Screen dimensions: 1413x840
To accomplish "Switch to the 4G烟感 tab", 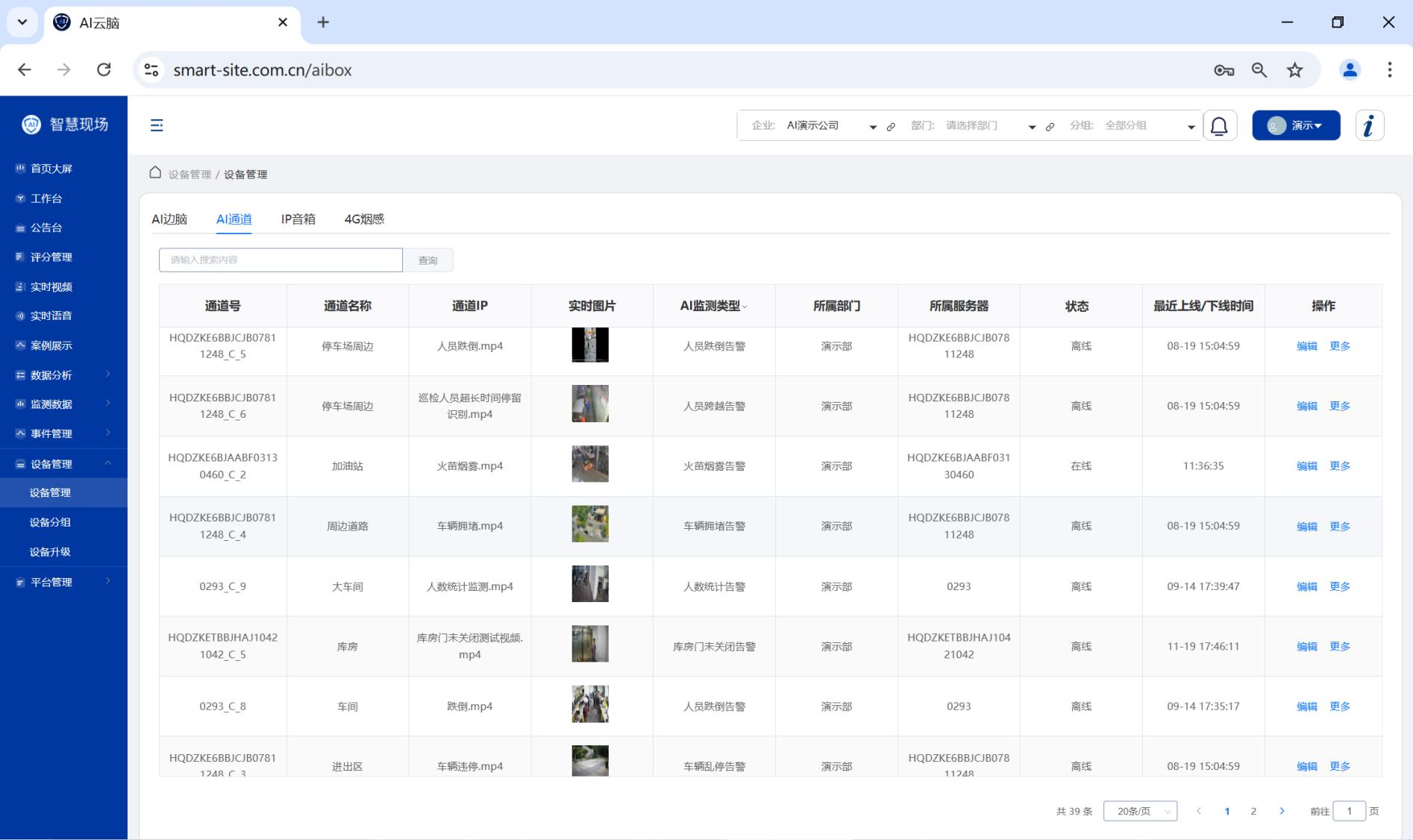I will click(x=364, y=219).
